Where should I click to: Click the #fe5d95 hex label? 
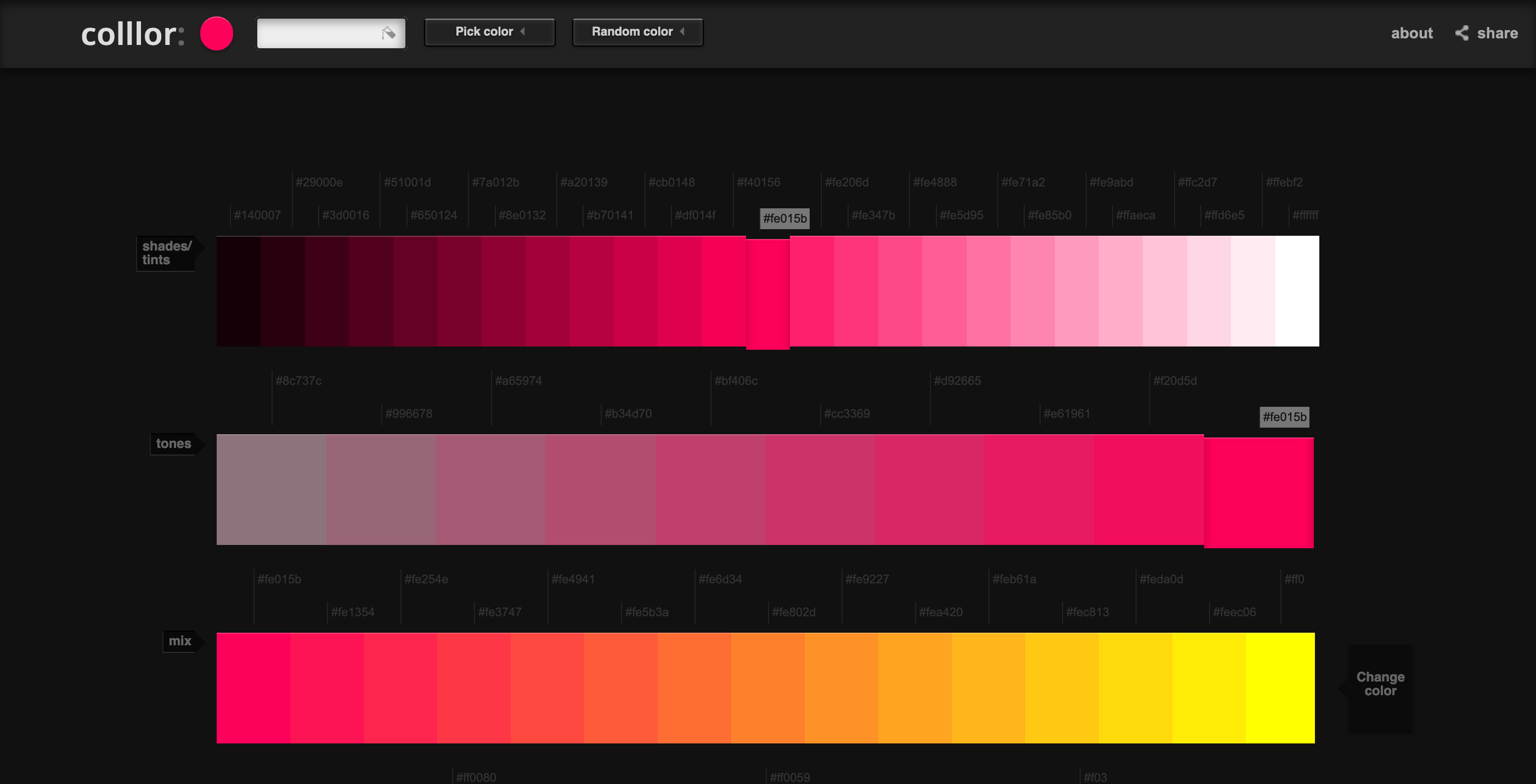pos(962,215)
